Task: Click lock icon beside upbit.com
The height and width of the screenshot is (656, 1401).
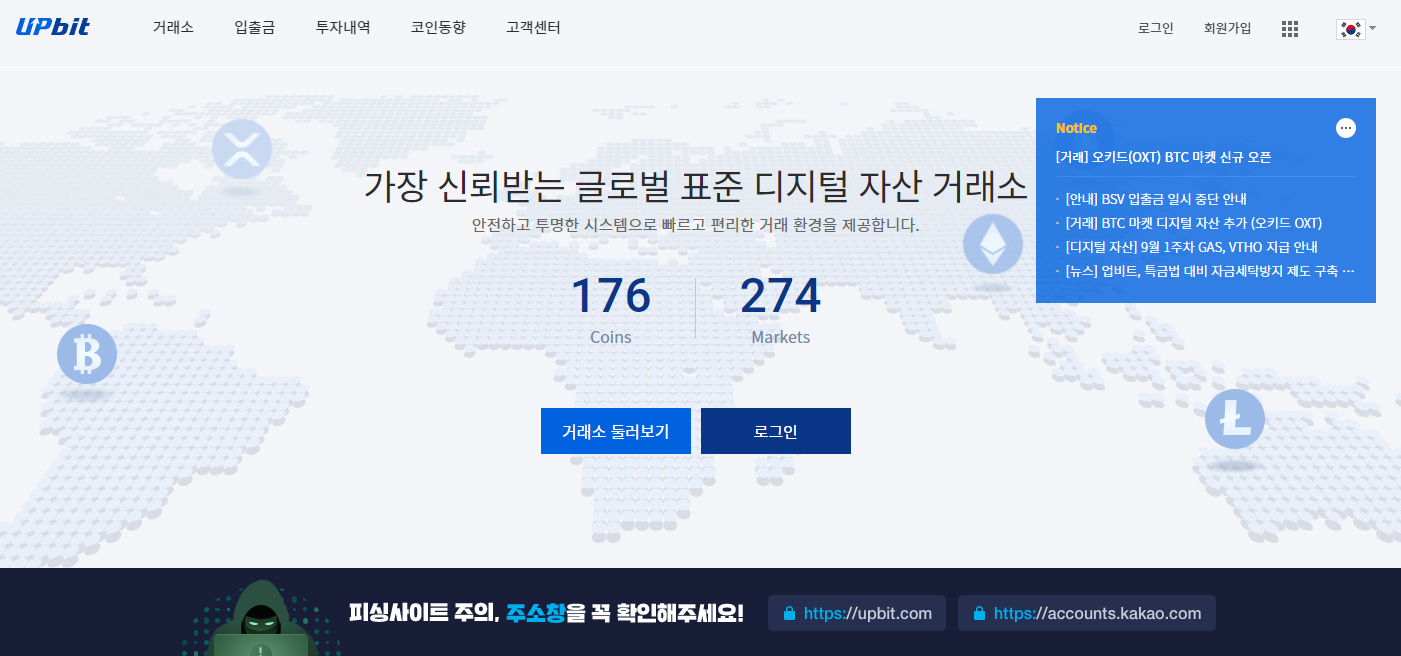Action: (x=788, y=614)
